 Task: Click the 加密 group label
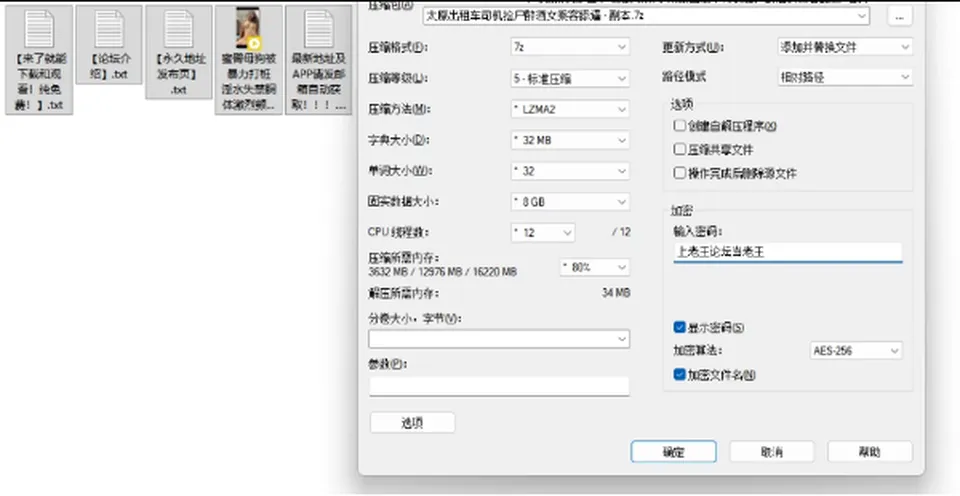pos(681,211)
